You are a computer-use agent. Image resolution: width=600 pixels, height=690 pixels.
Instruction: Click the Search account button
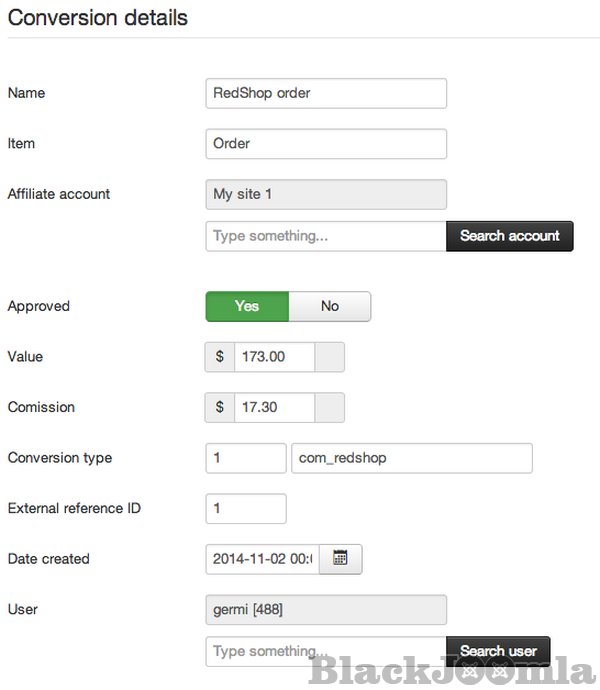tap(509, 236)
